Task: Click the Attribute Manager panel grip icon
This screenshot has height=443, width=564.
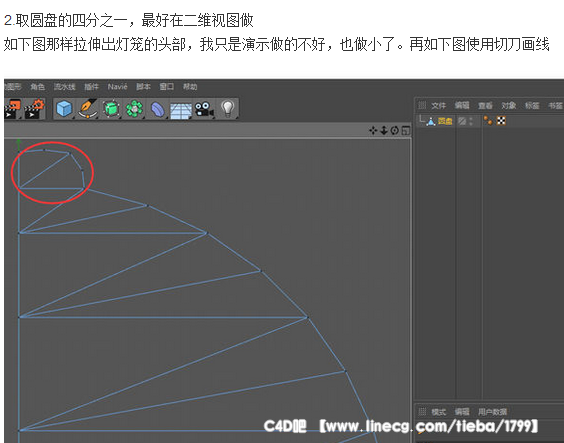Action: pos(422,411)
